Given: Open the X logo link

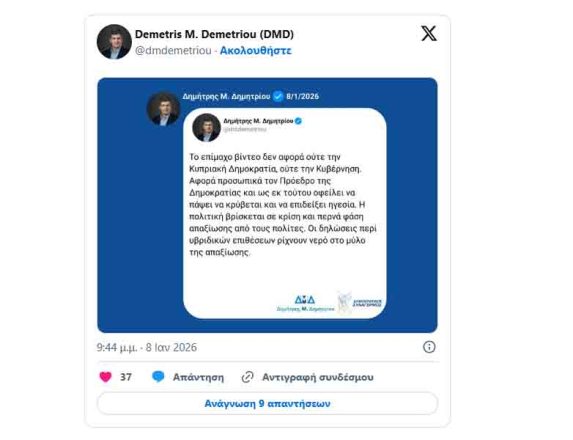Looking at the screenshot, I should point(429,33).
